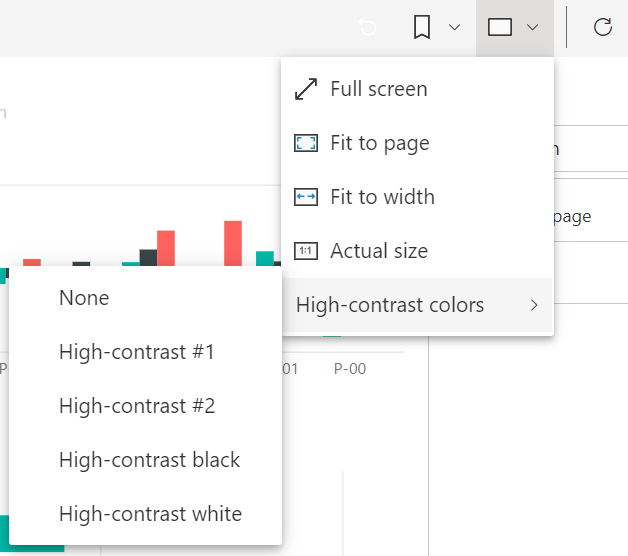Apply High-contrast white theme
628x556 pixels.
pos(145,514)
